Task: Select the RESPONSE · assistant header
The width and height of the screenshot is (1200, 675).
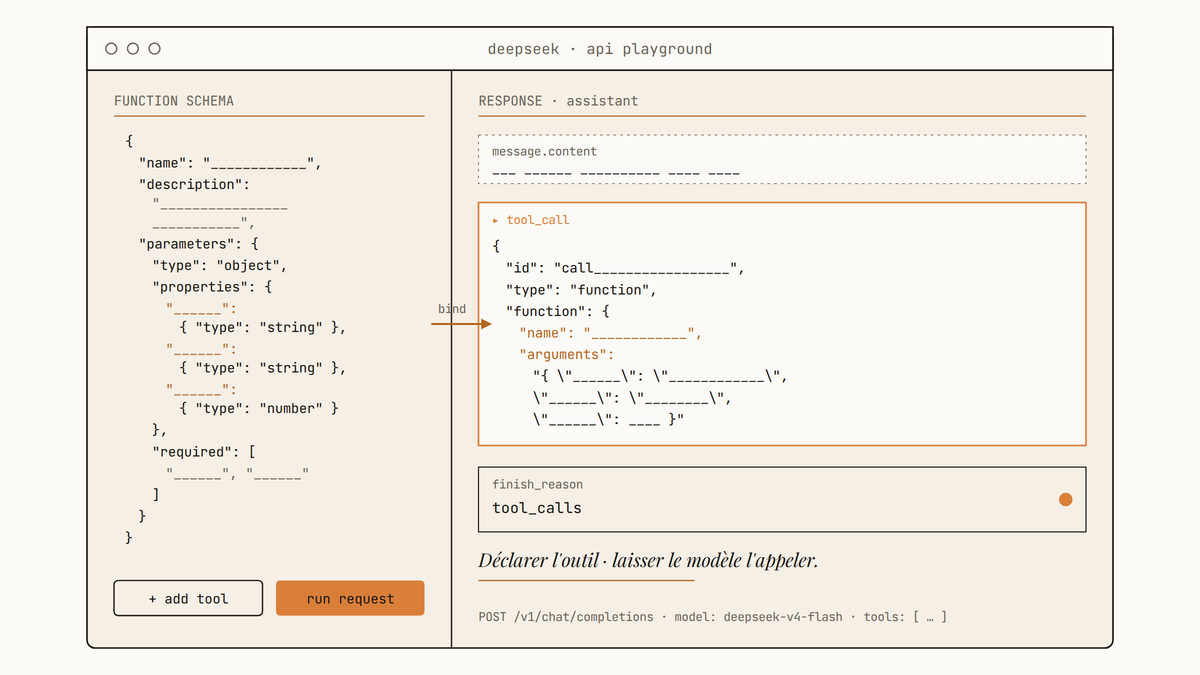Action: click(558, 101)
